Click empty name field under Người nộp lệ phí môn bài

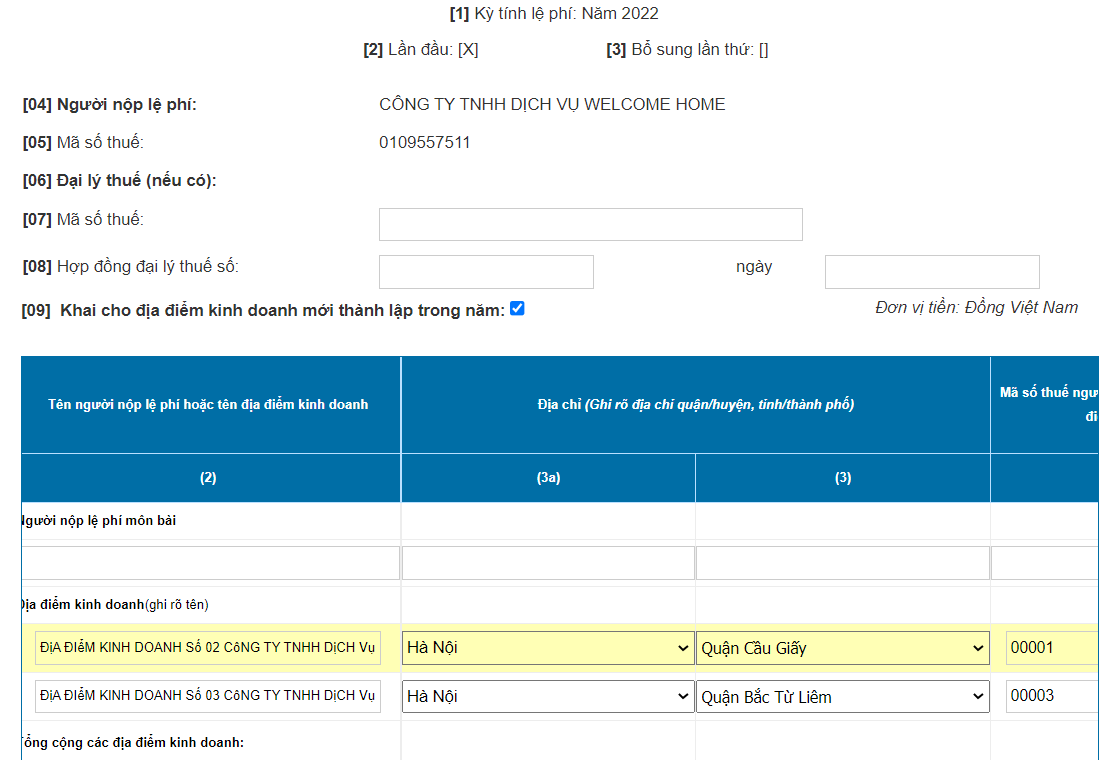point(210,563)
